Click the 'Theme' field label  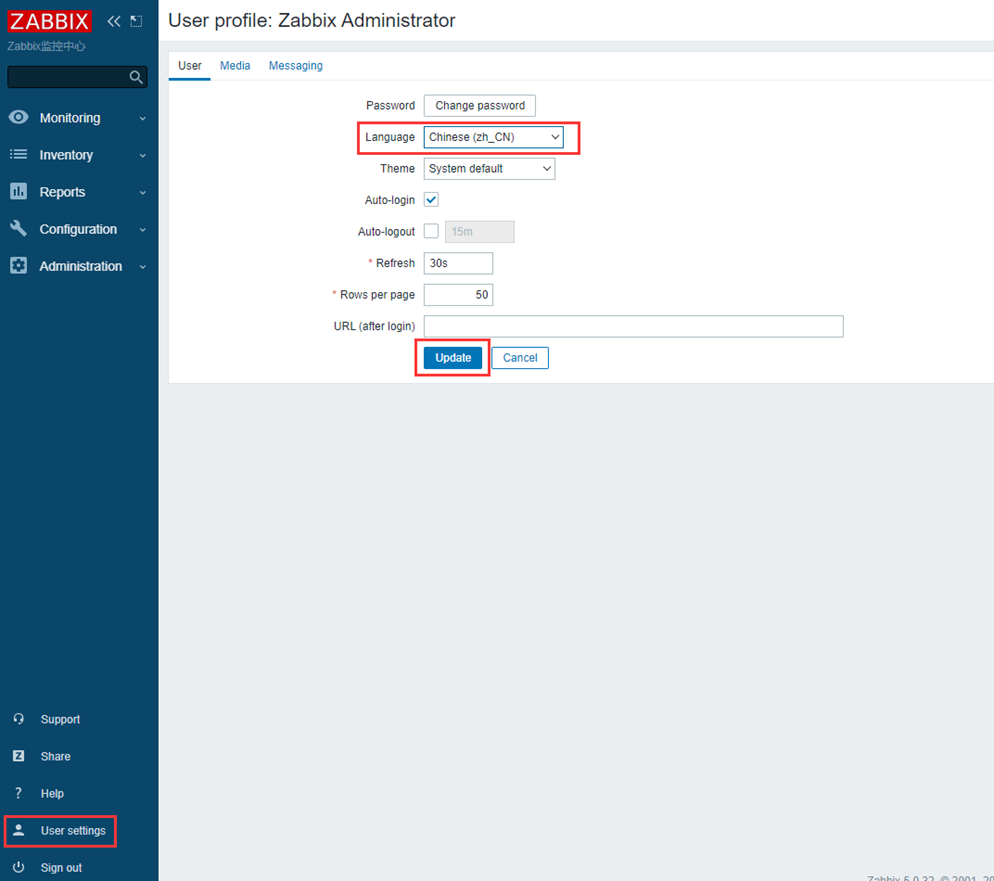tap(397, 169)
